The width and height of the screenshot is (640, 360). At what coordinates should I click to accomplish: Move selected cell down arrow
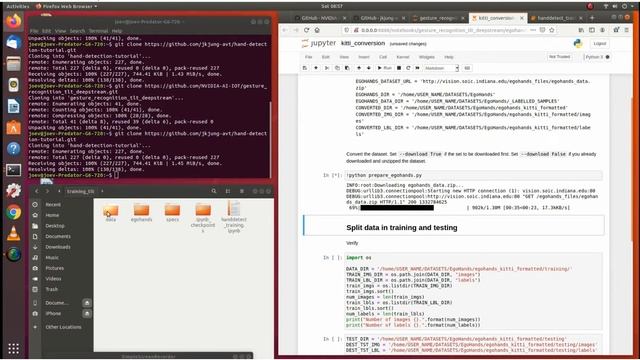[x=369, y=68]
